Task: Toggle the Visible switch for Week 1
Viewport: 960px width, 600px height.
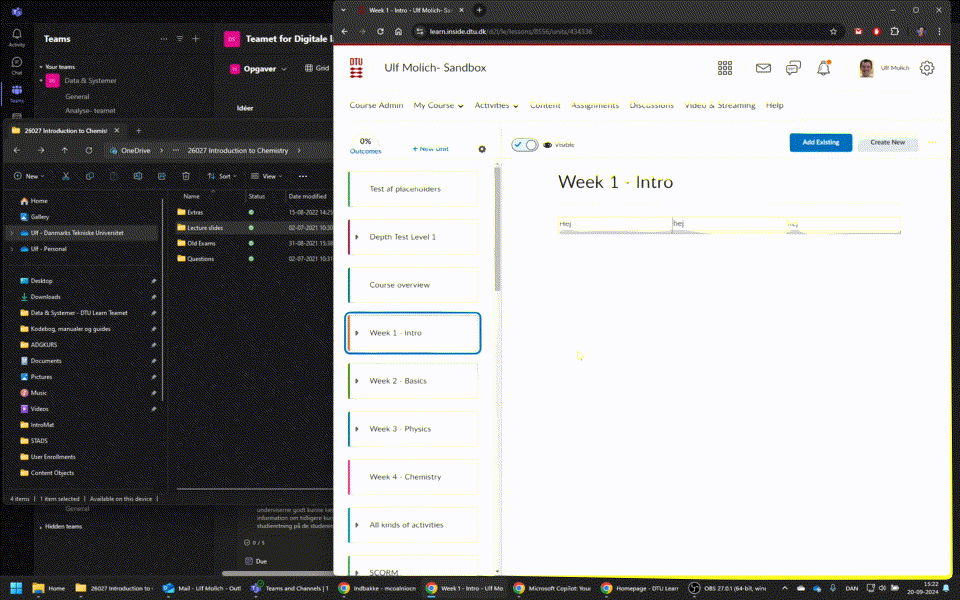Action: (x=525, y=144)
